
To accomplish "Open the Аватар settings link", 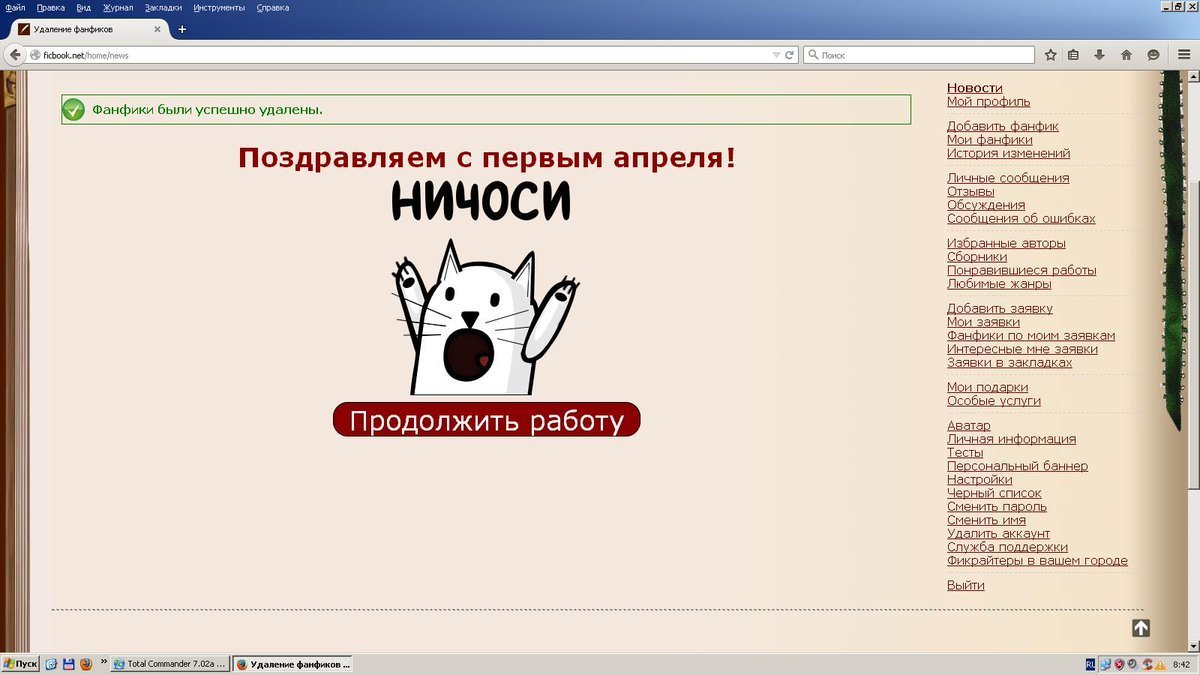I will [969, 426].
